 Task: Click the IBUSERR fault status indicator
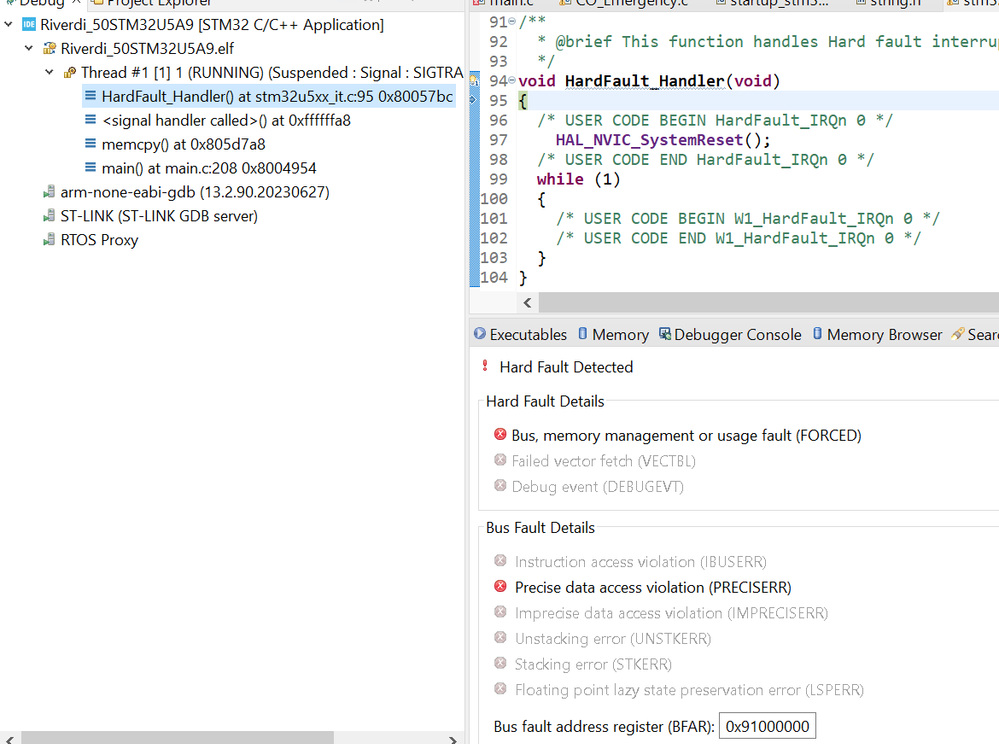[x=500, y=561]
